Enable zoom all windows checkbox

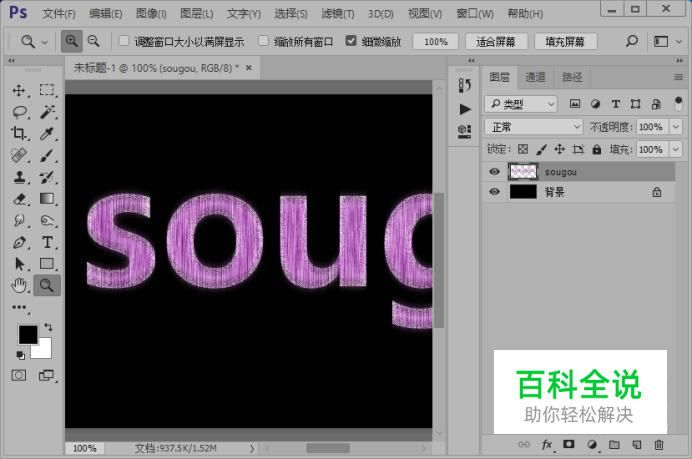263,41
